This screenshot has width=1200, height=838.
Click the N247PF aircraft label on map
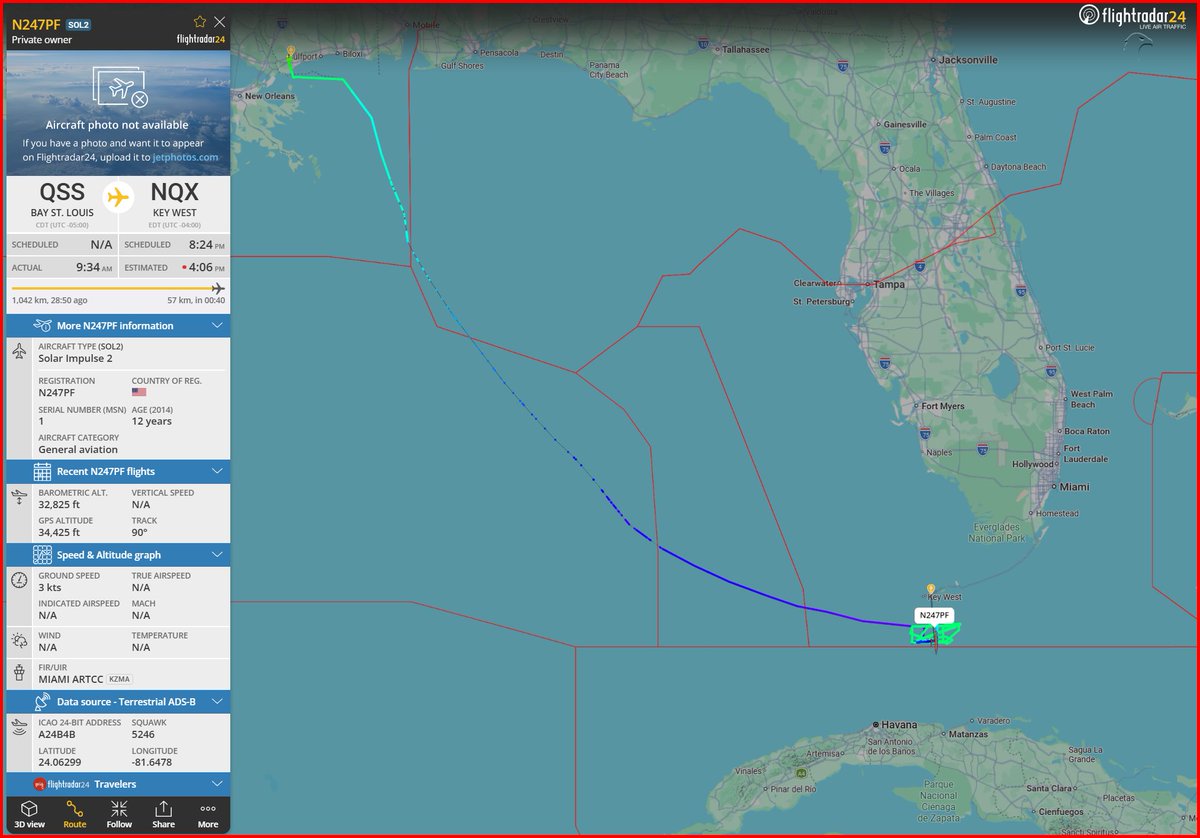click(x=934, y=615)
